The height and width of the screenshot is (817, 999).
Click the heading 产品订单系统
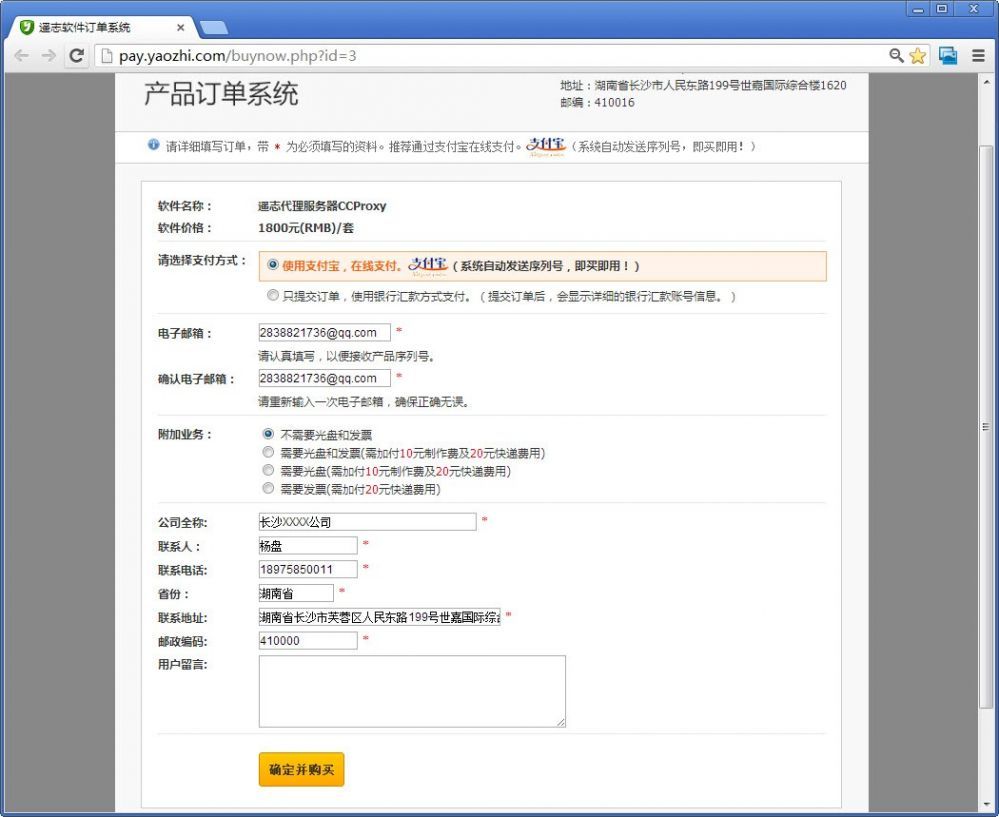[221, 94]
